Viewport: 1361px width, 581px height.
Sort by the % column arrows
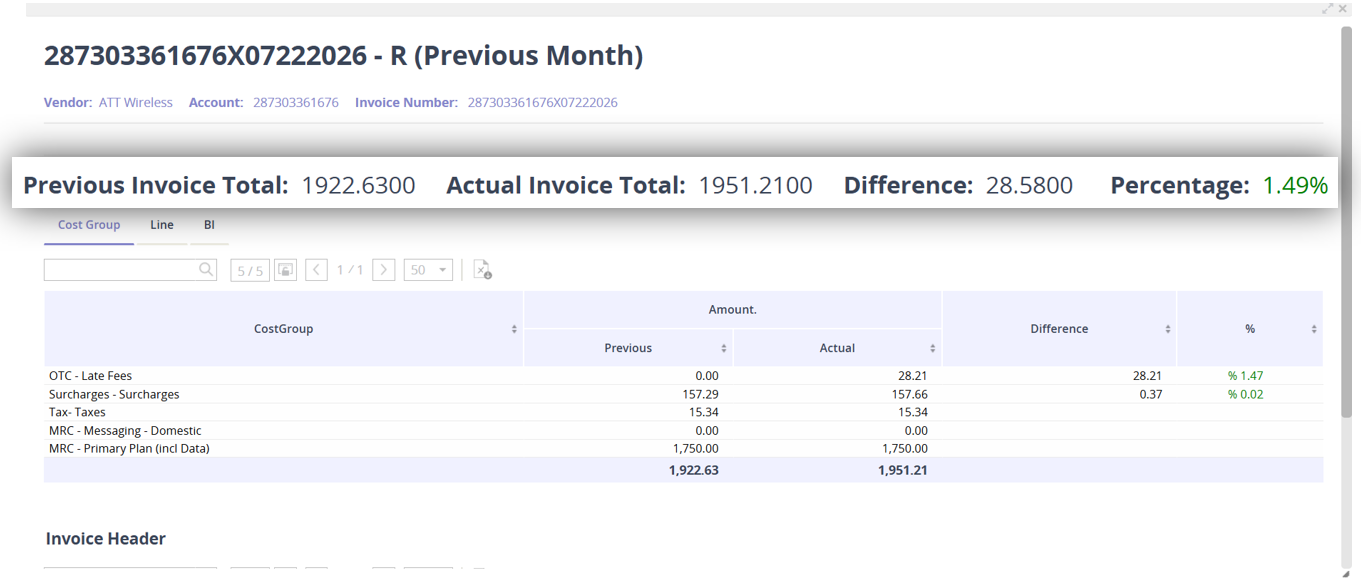point(1314,329)
